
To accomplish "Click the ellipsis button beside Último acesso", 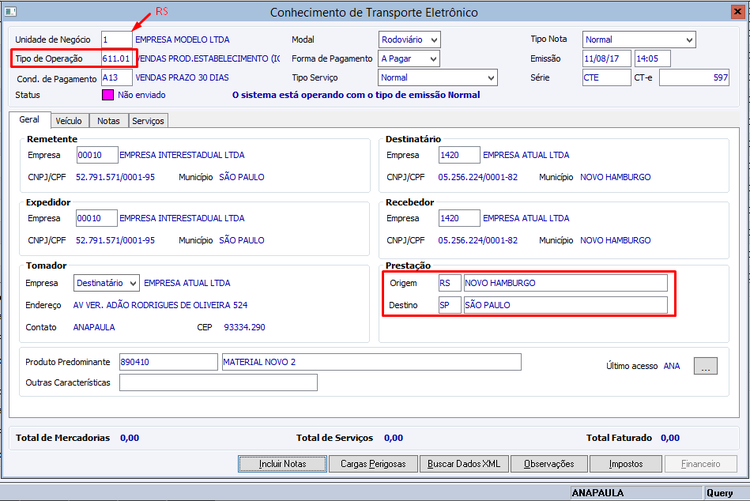I will (706, 366).
